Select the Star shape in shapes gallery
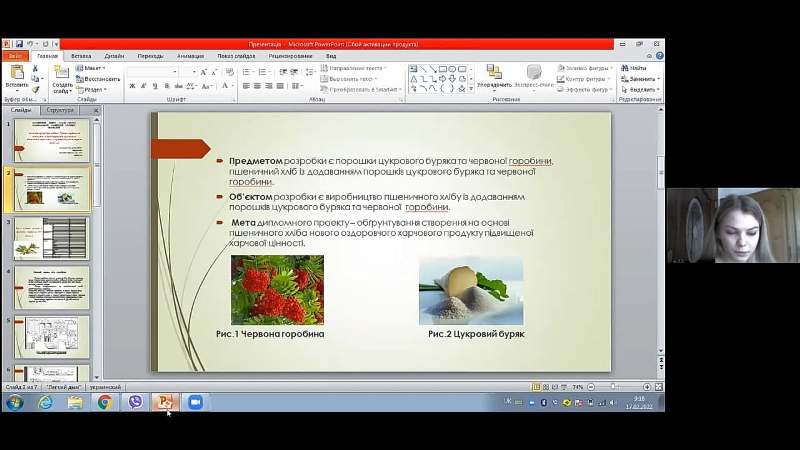The image size is (800, 450). 462,89
